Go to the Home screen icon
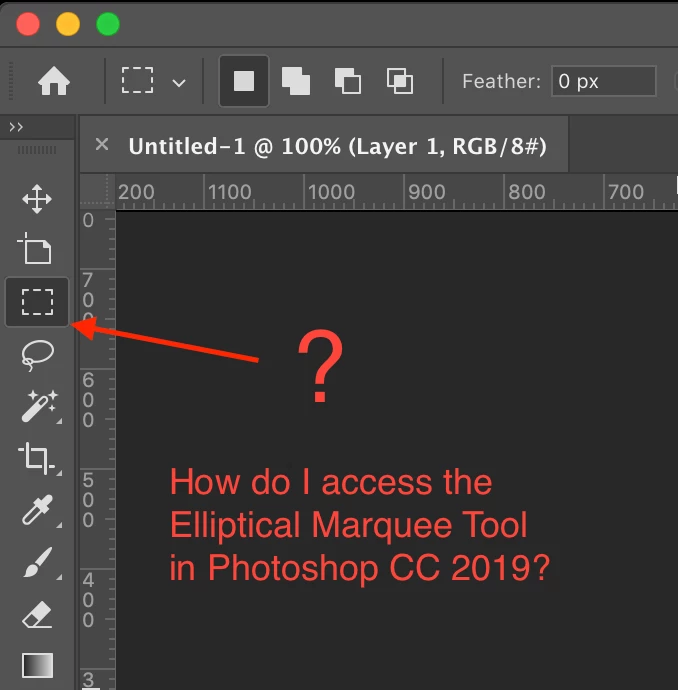The image size is (678, 690). tap(54, 81)
